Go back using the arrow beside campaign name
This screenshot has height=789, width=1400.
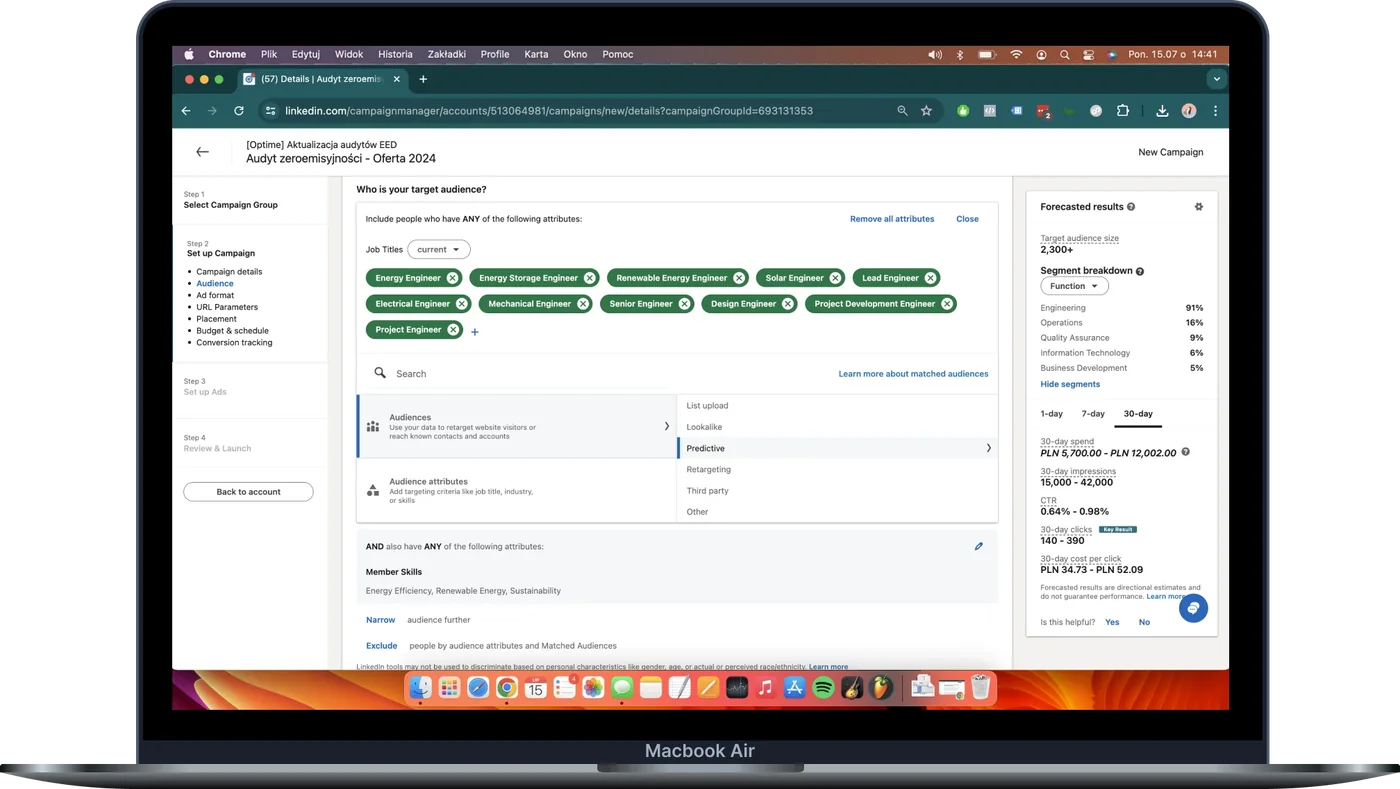(202, 152)
